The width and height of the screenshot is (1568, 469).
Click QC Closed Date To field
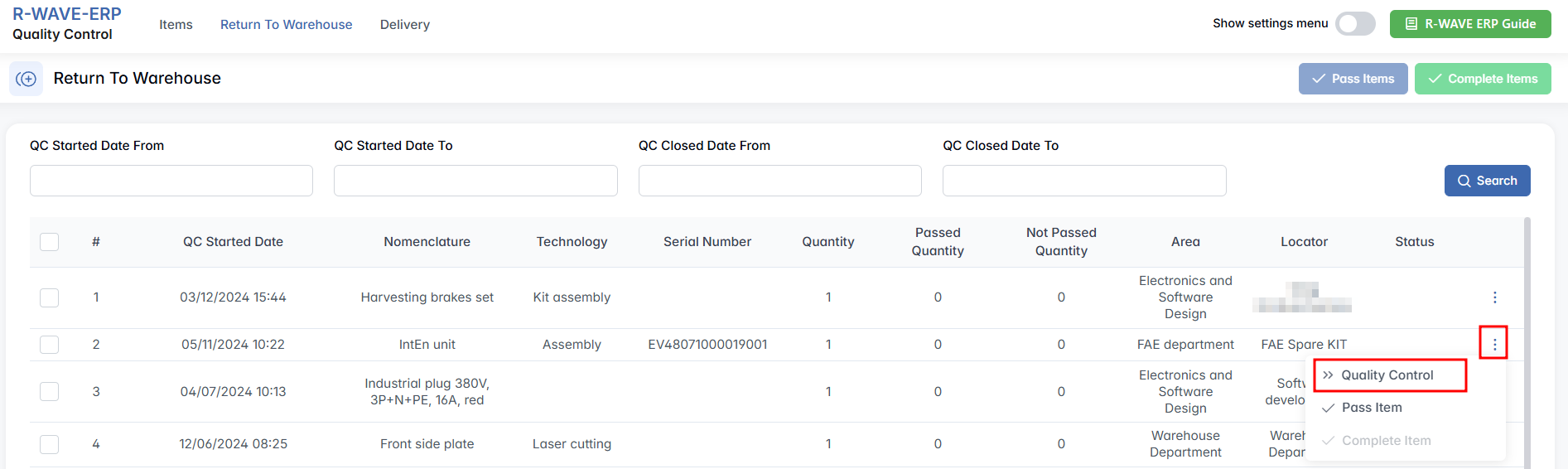point(1084,181)
